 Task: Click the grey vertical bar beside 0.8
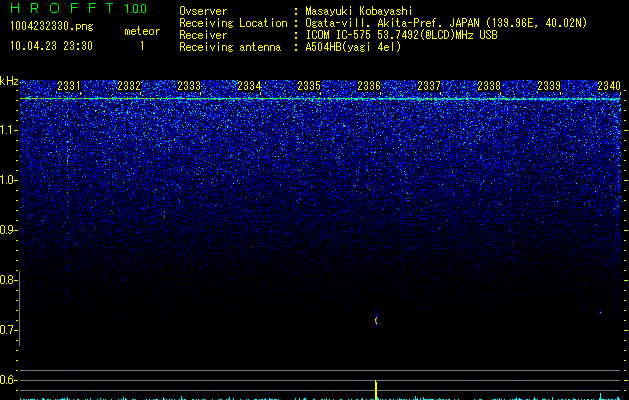pos(19,308)
